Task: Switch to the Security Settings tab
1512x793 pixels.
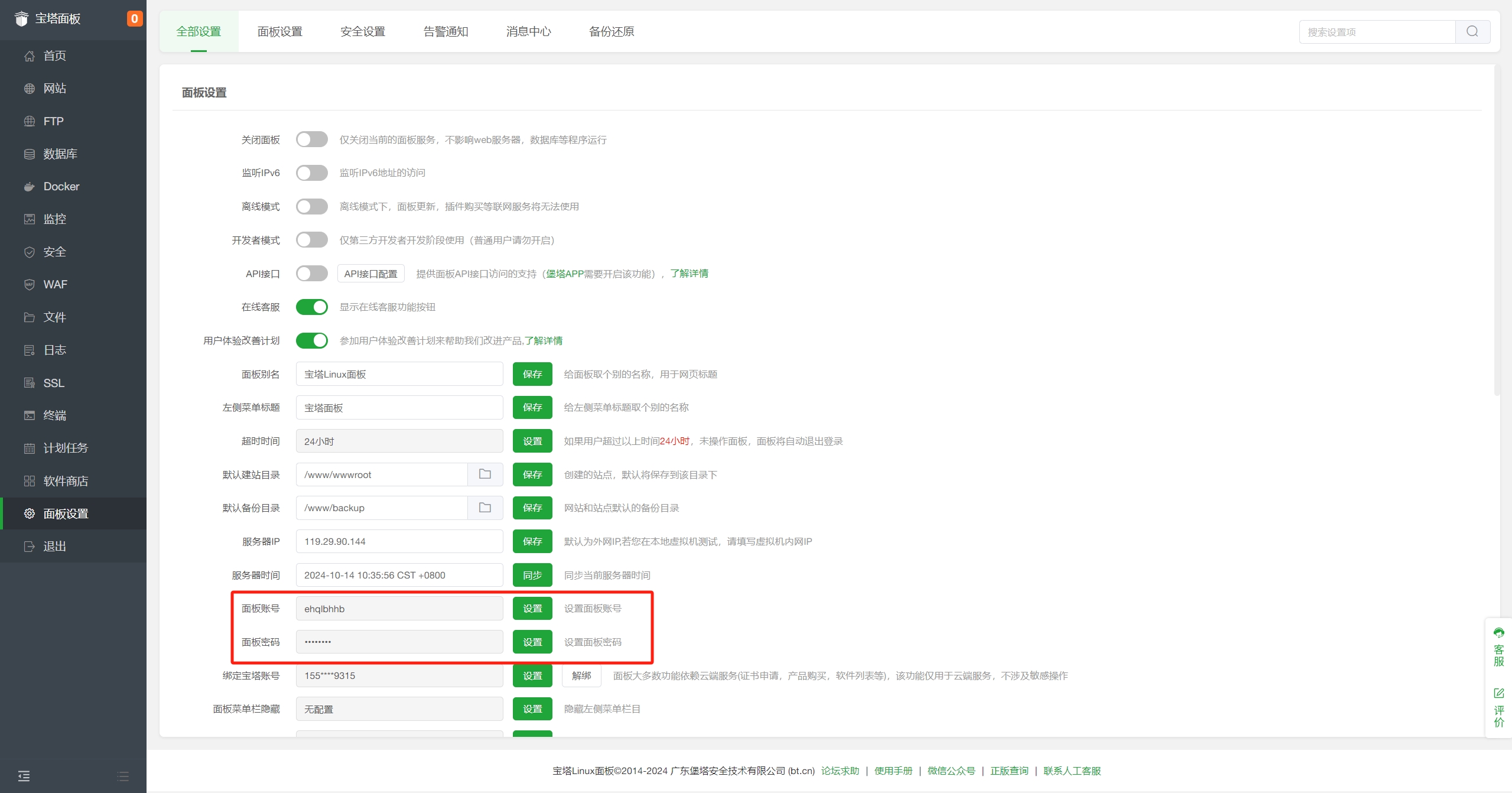Action: coord(362,32)
